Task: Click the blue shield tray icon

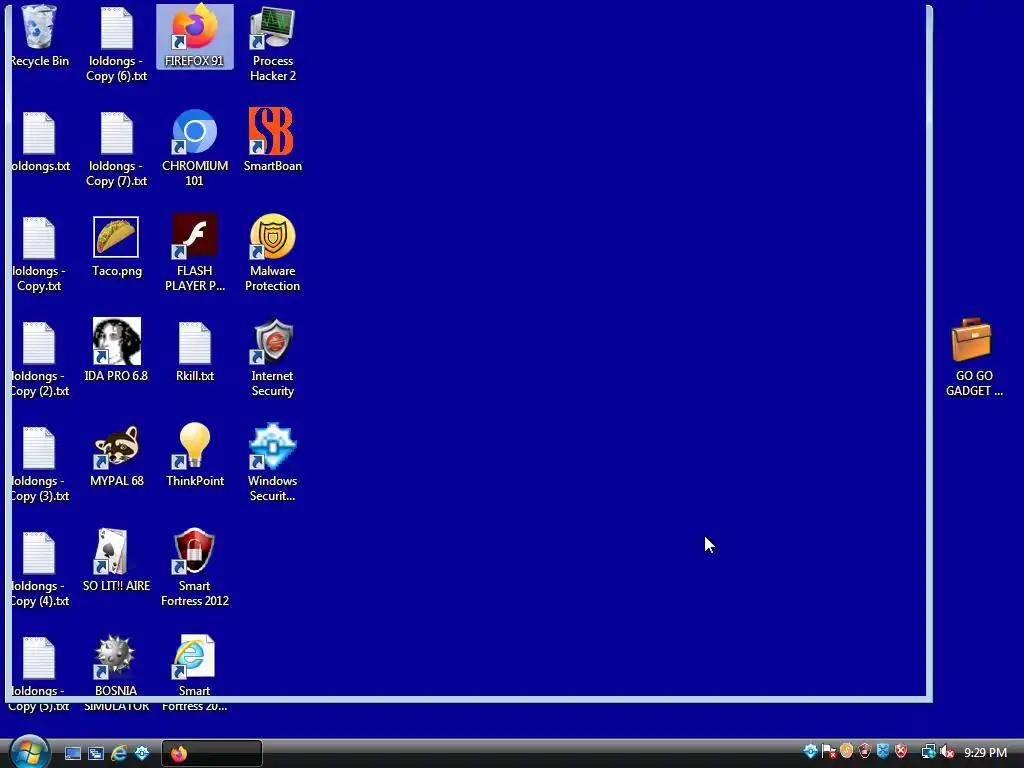Action: (x=883, y=752)
